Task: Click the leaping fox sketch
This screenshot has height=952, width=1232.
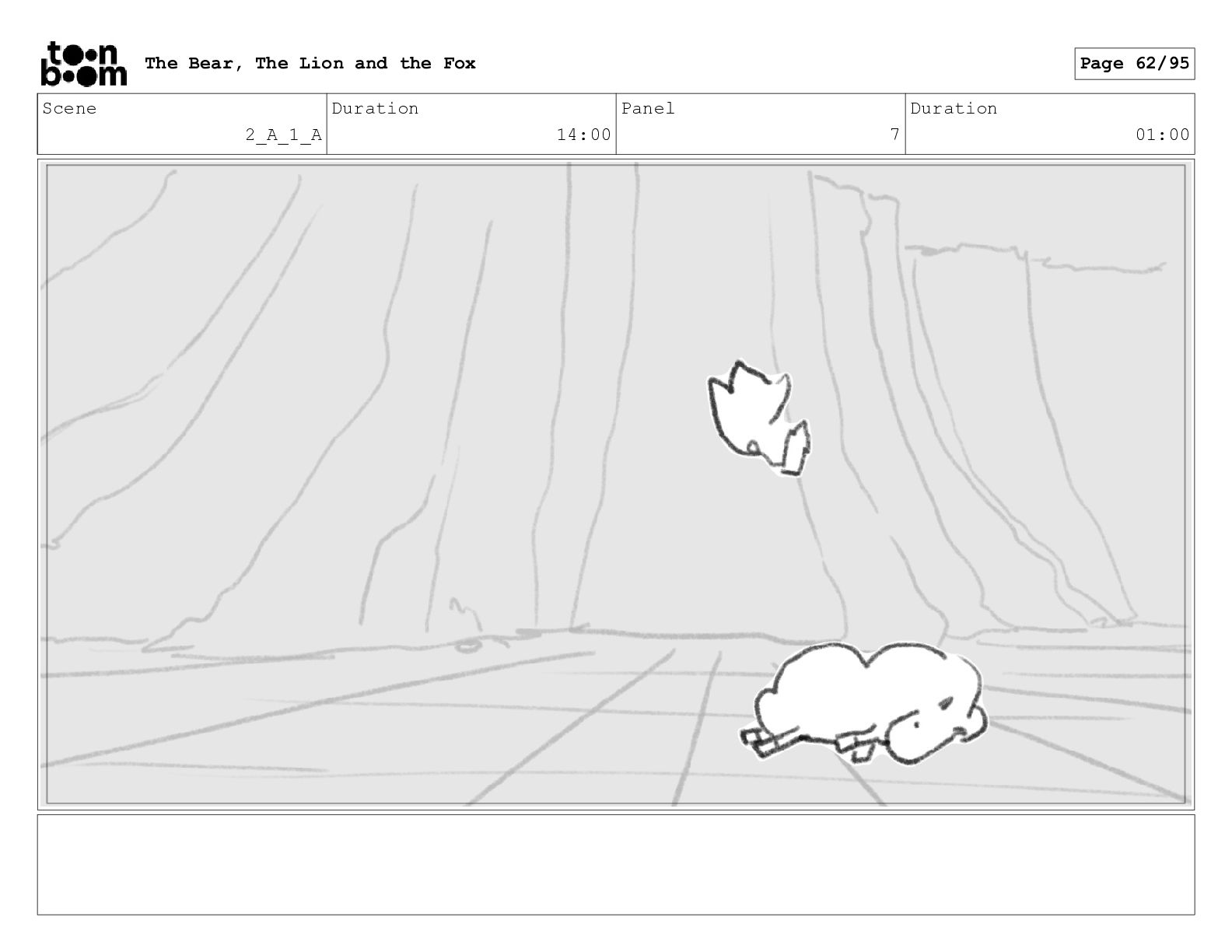Action: (x=758, y=417)
